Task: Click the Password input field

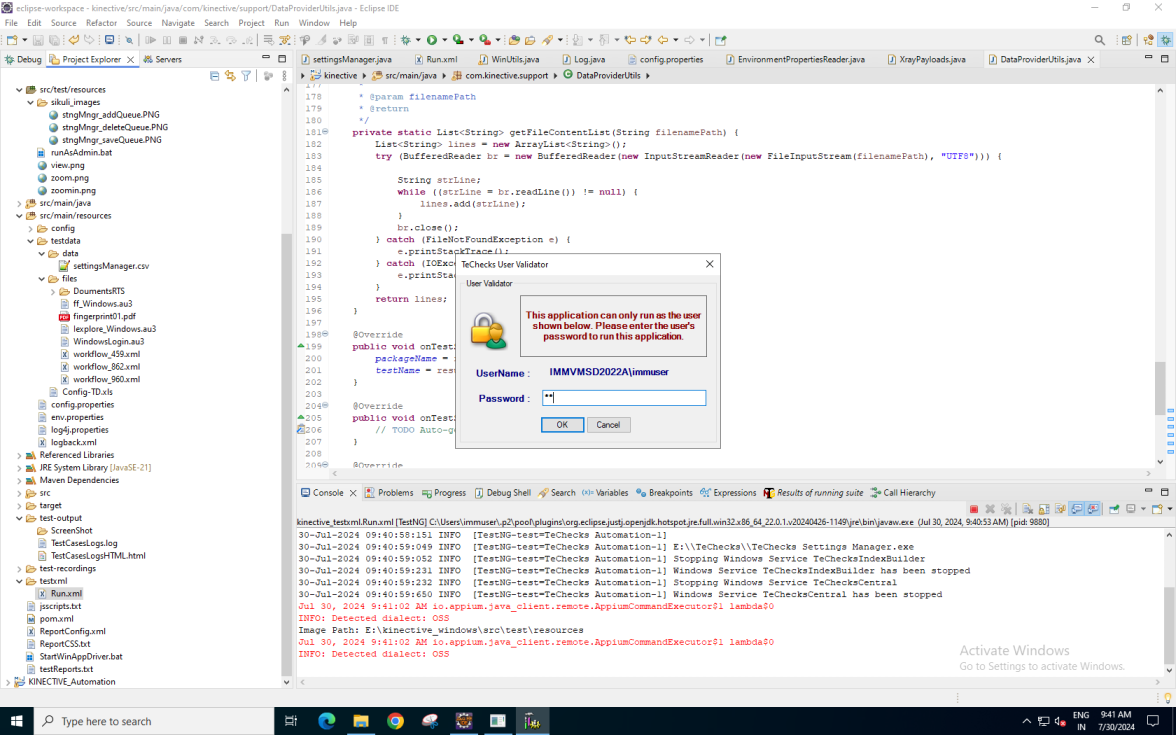Action: [623, 398]
